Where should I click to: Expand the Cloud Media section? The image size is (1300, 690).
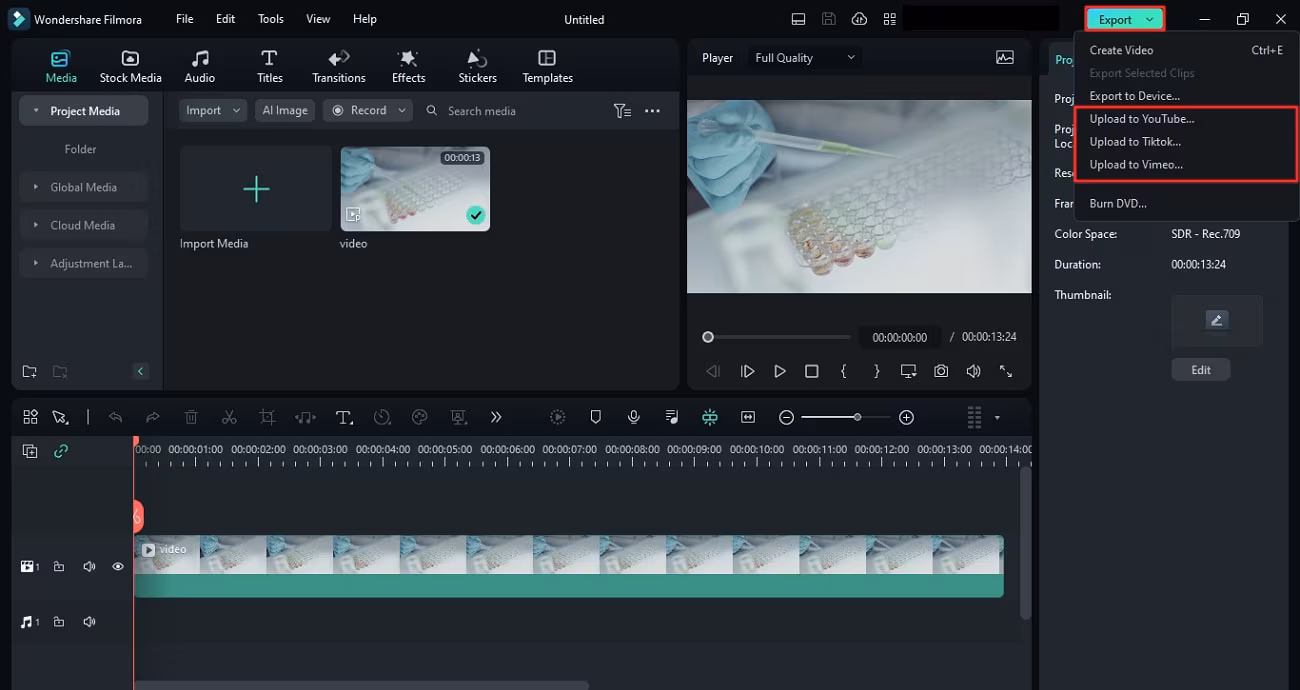tap(84, 225)
